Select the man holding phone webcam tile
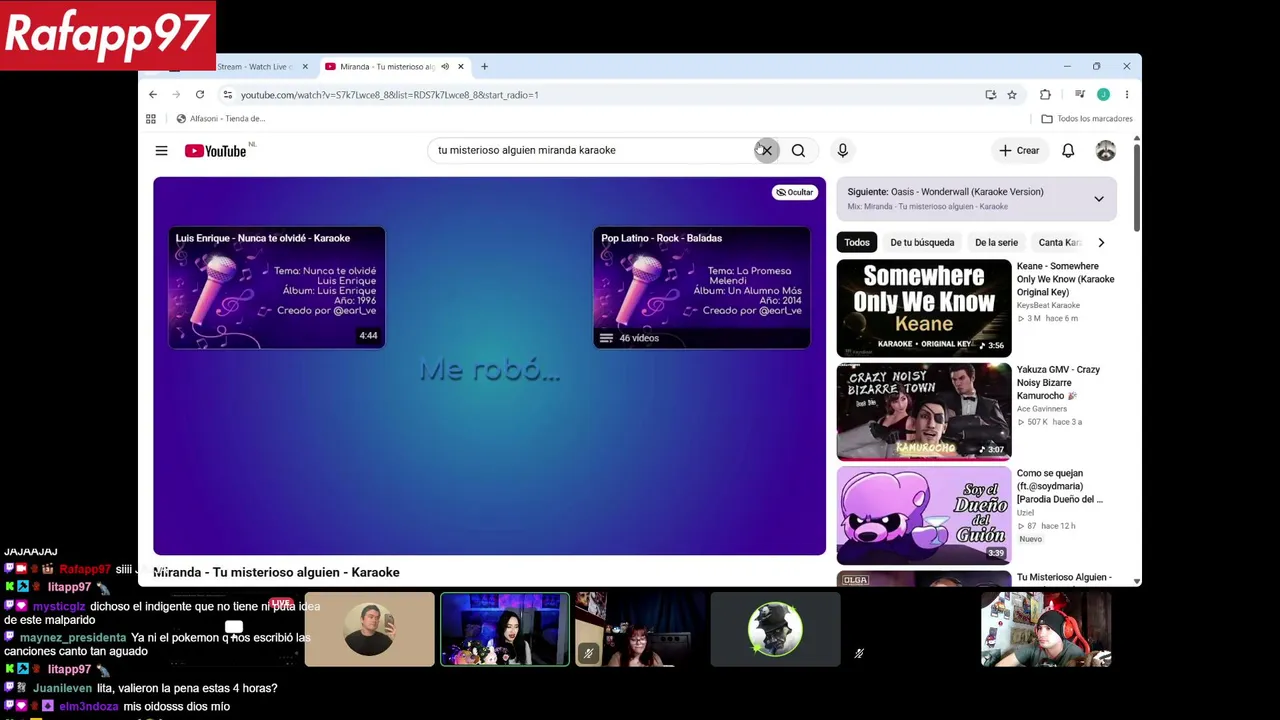Viewport: 1280px width, 720px height. 370,630
